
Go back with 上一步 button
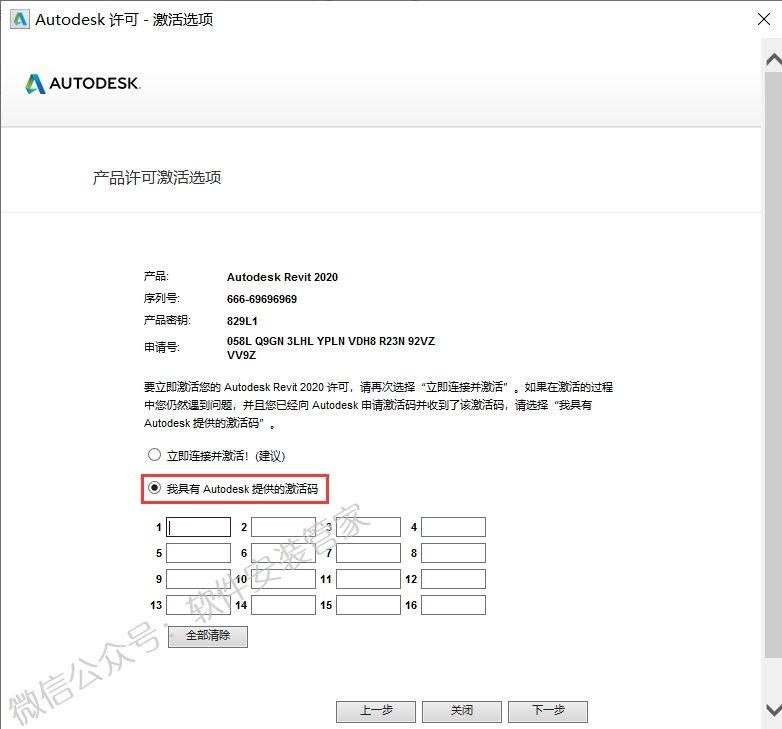[376, 711]
